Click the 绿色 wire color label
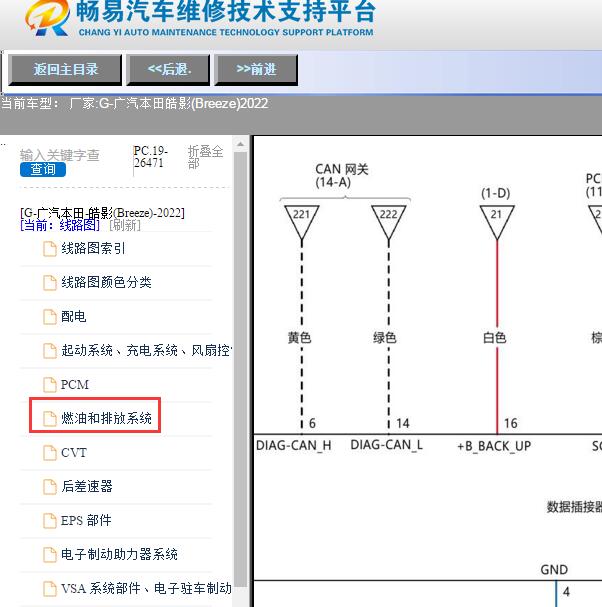The image size is (602, 607). pos(384,338)
